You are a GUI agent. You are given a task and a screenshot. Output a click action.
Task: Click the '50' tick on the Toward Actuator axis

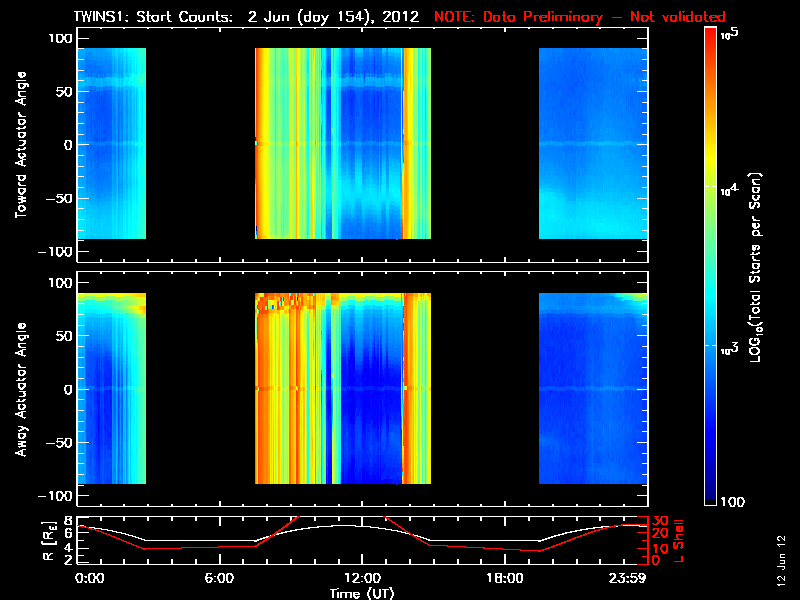click(x=64, y=92)
